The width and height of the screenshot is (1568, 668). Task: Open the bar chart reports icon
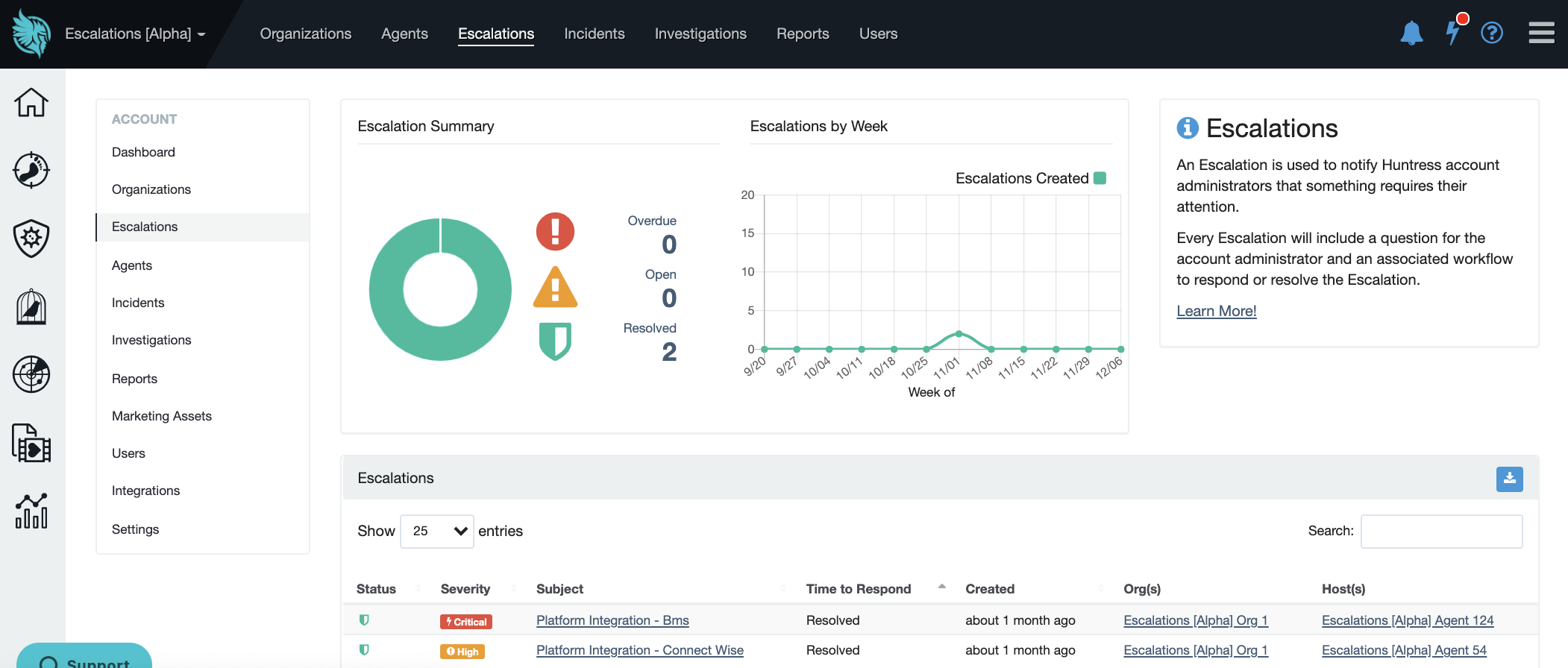[31, 511]
